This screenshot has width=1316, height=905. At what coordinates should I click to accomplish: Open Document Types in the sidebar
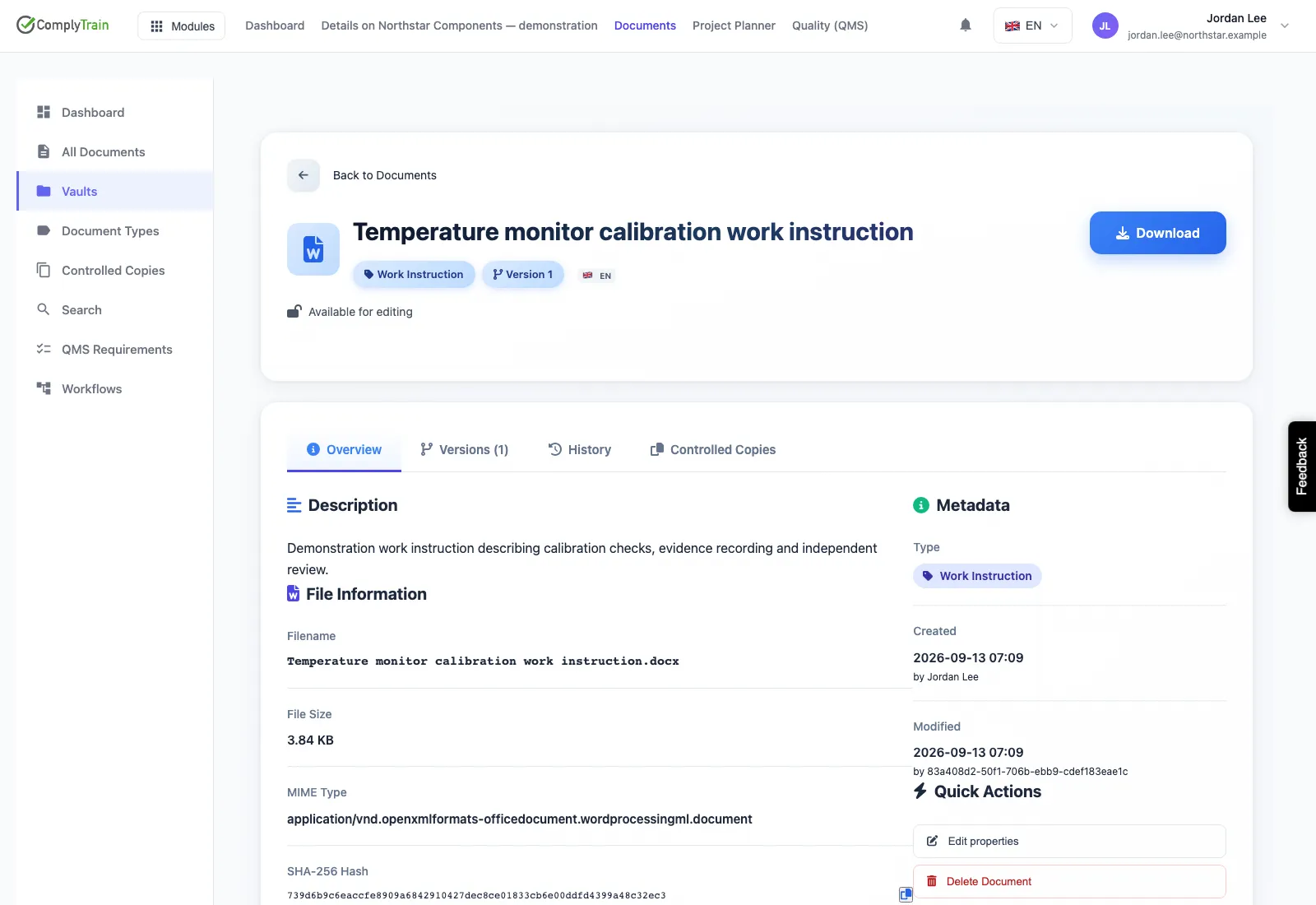click(115, 230)
